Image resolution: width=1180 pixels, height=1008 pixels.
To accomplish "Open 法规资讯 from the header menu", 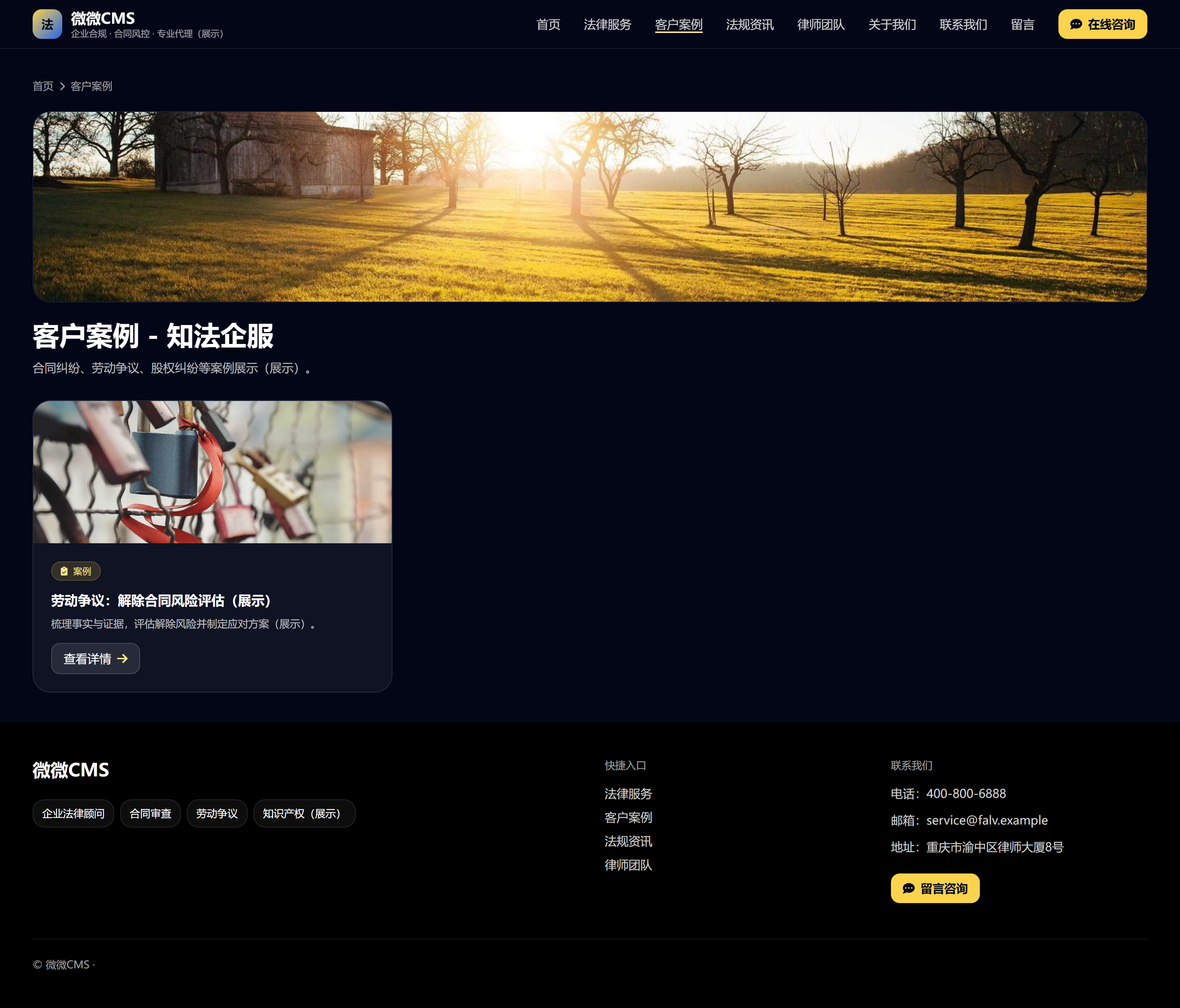I will [749, 24].
